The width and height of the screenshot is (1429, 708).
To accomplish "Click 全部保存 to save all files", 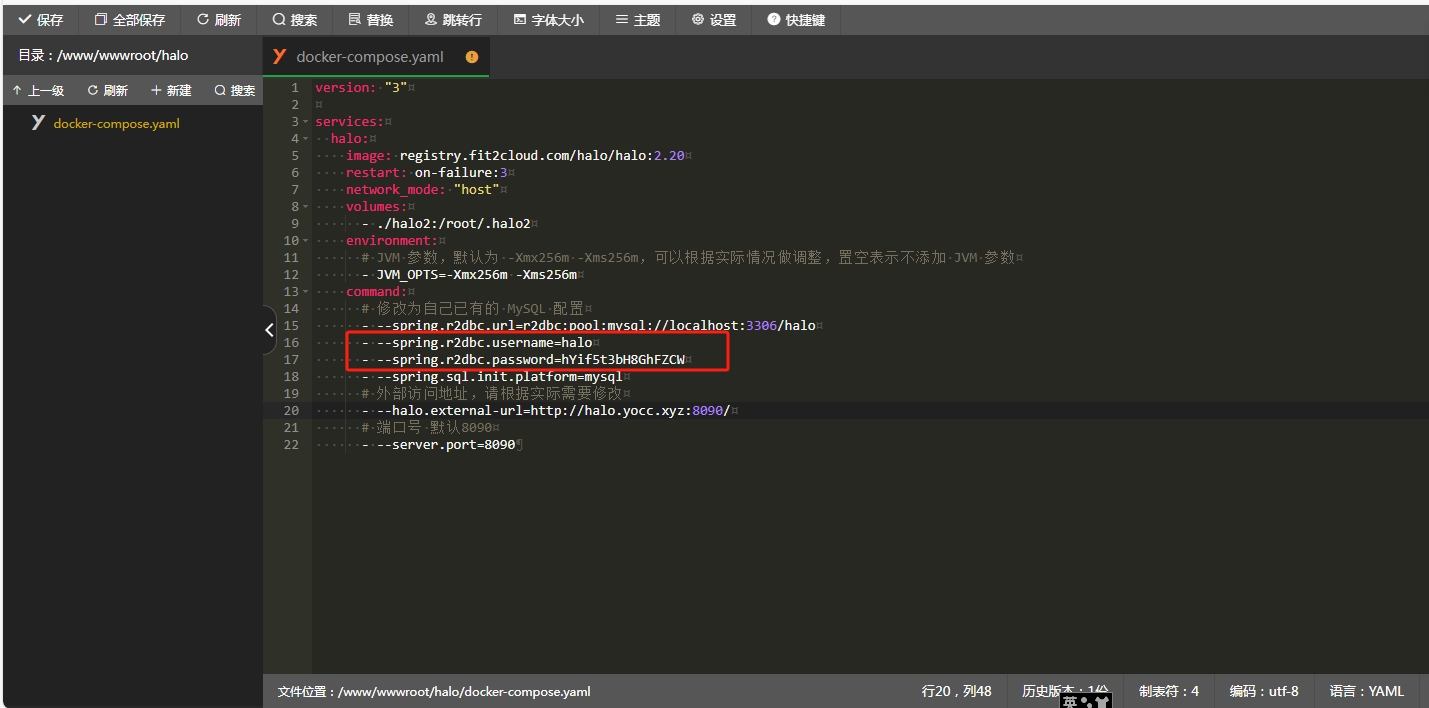I will point(129,19).
